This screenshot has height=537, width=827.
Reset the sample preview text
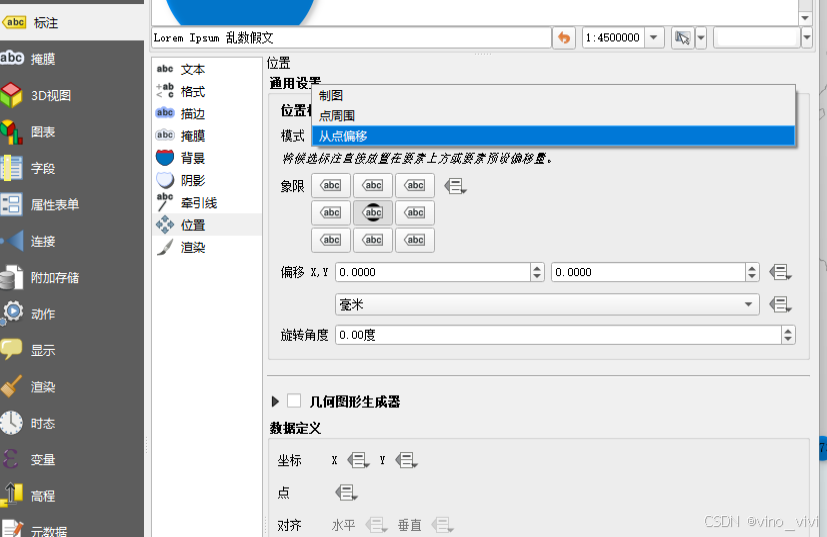tap(564, 38)
